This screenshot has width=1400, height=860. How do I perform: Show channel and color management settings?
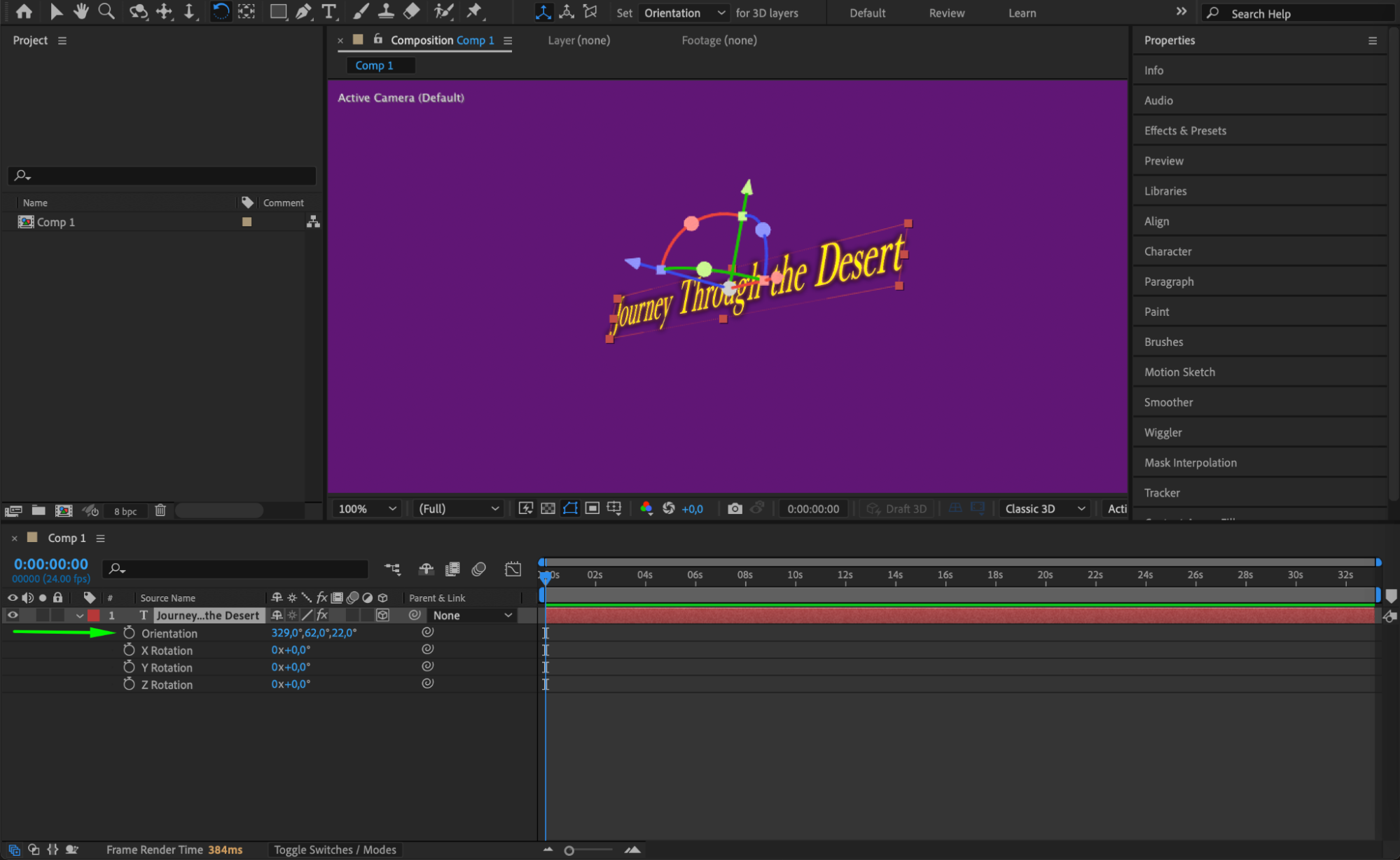(646, 508)
